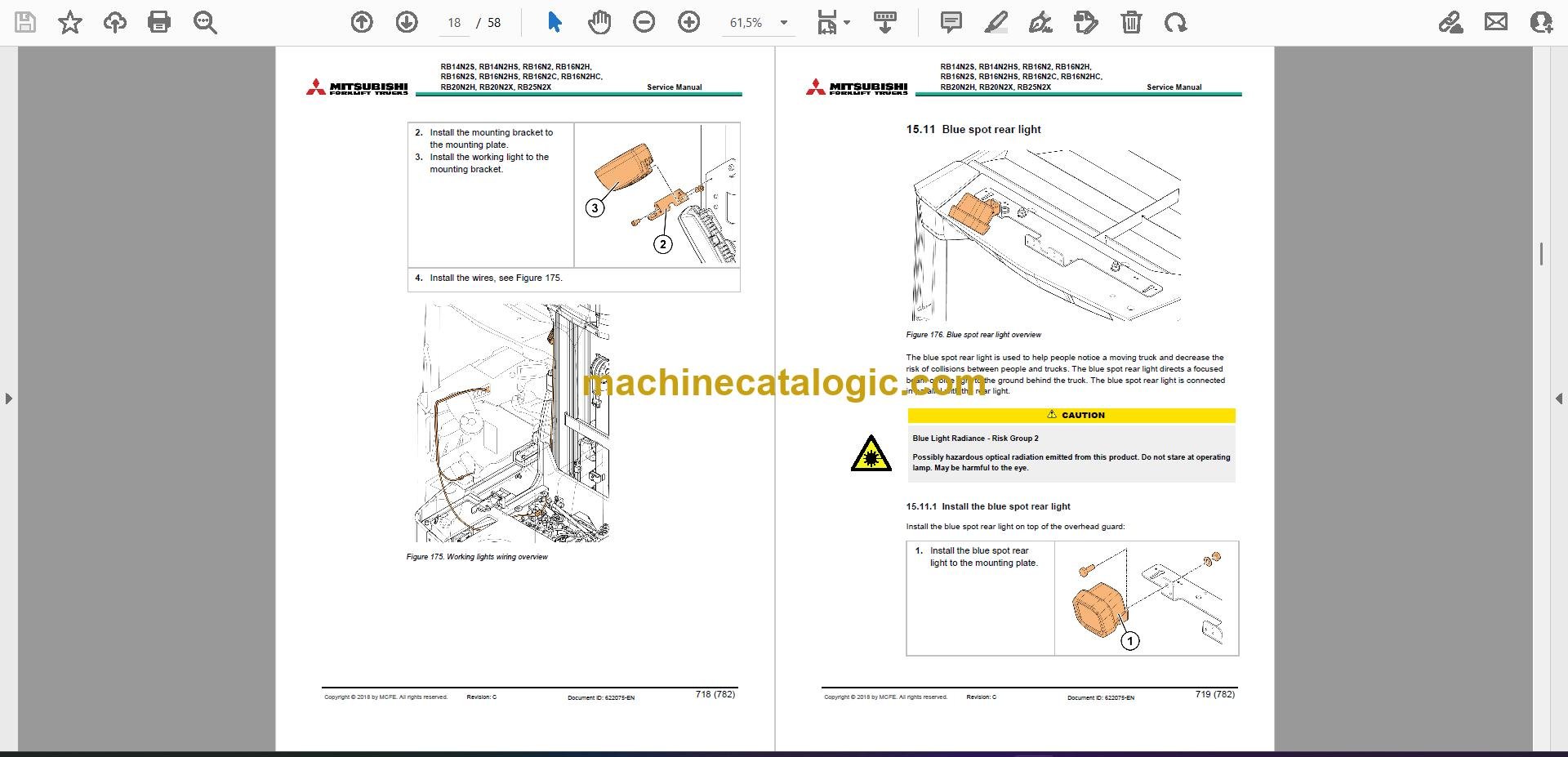The image size is (1568, 757).
Task: Open the sign document tool
Action: pos(1040,22)
